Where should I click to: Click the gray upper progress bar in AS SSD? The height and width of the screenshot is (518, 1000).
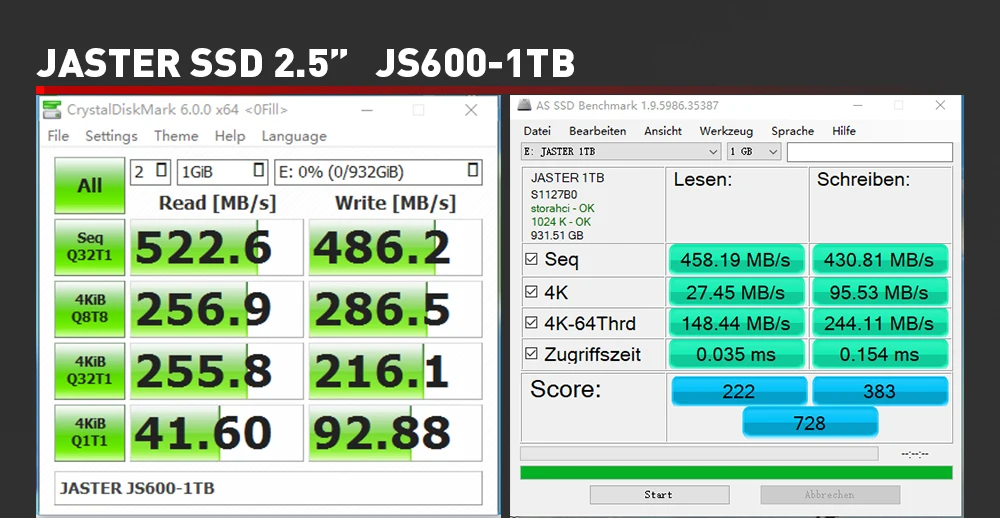pyautogui.click(x=699, y=454)
